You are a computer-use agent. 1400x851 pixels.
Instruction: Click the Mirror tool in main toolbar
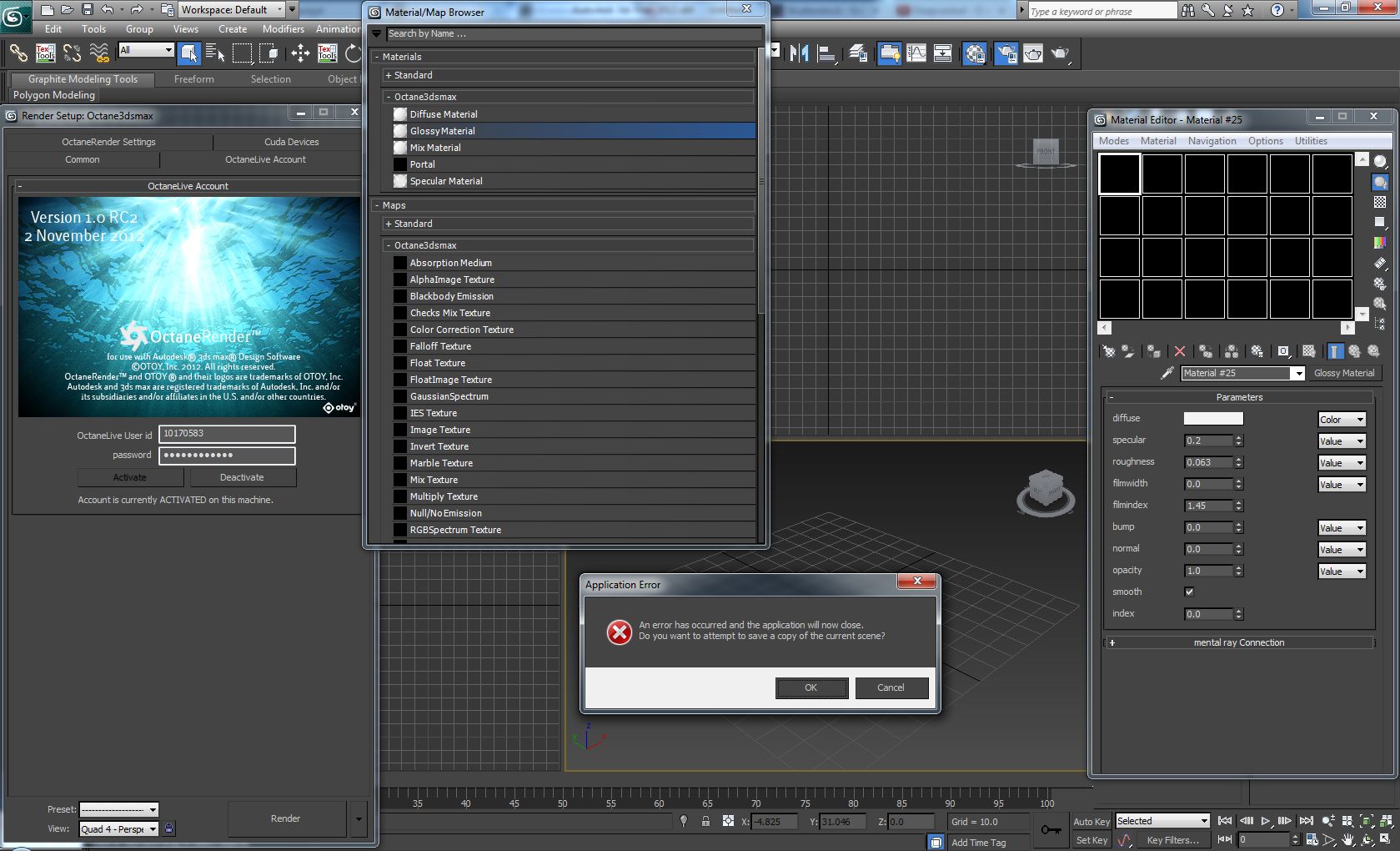click(x=799, y=53)
